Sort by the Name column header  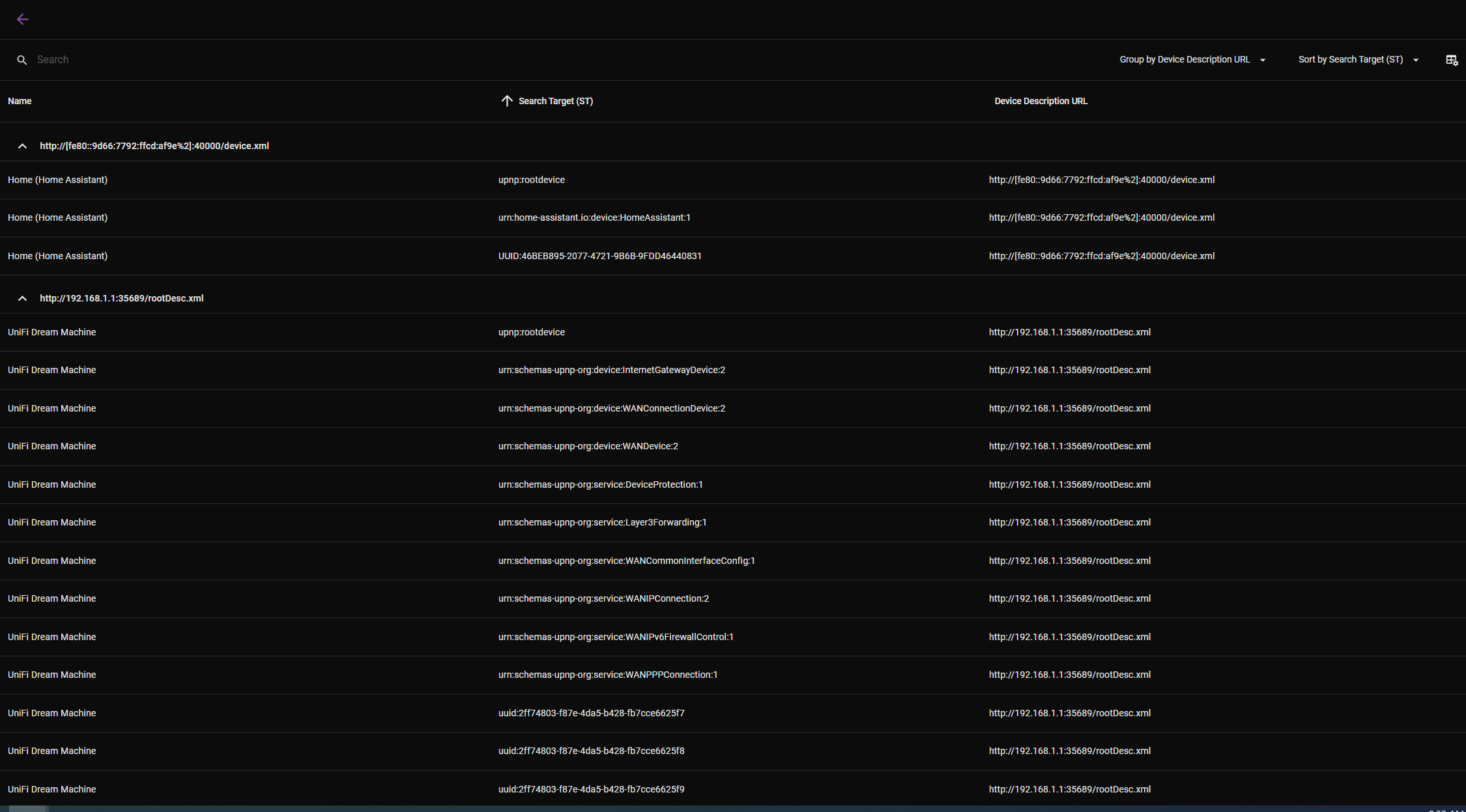(20, 101)
